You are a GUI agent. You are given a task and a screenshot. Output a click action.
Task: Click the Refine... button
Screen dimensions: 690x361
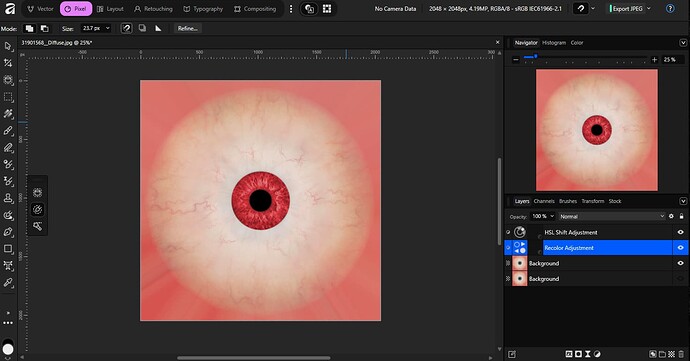[187, 28]
